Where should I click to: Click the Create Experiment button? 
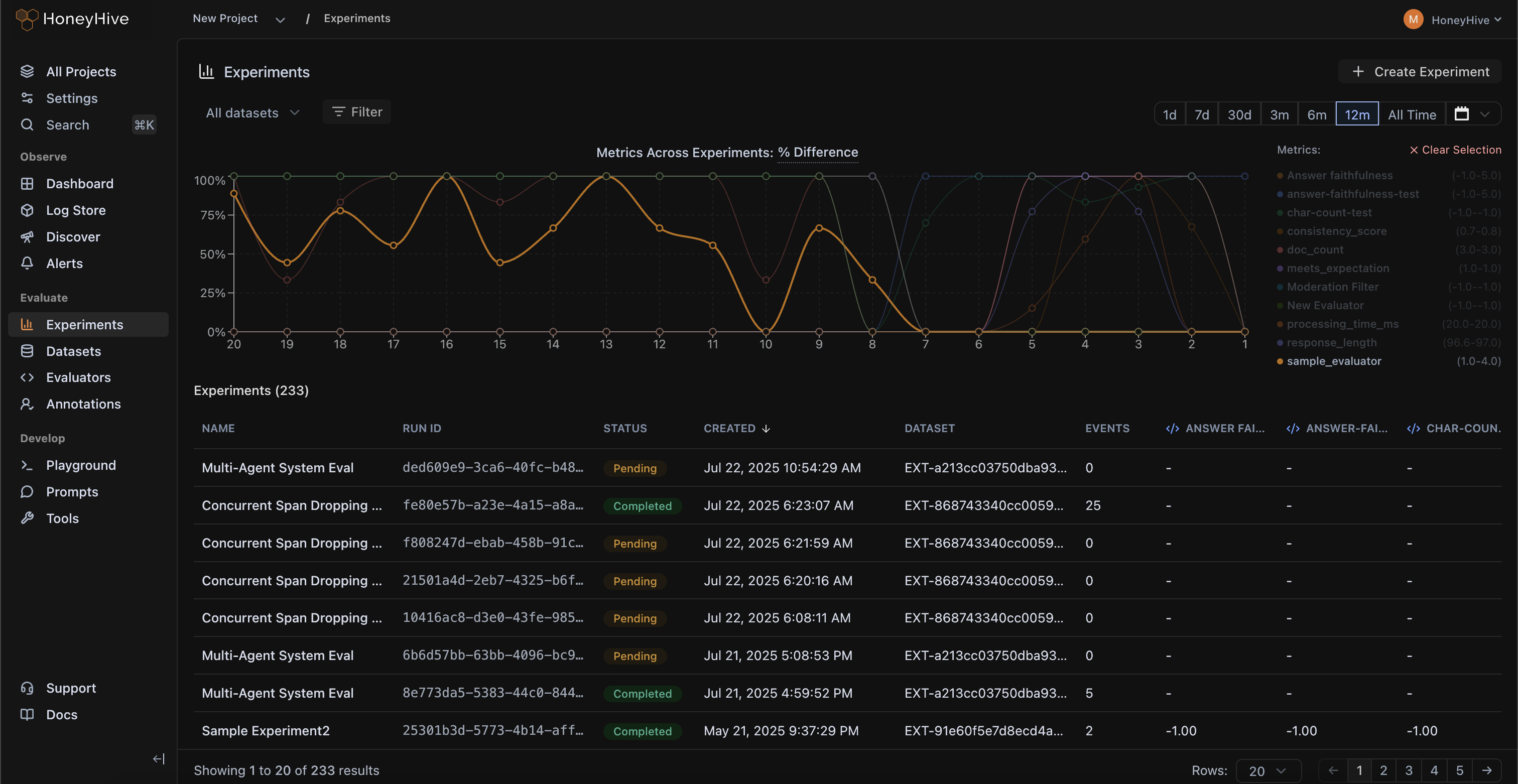1420,72
